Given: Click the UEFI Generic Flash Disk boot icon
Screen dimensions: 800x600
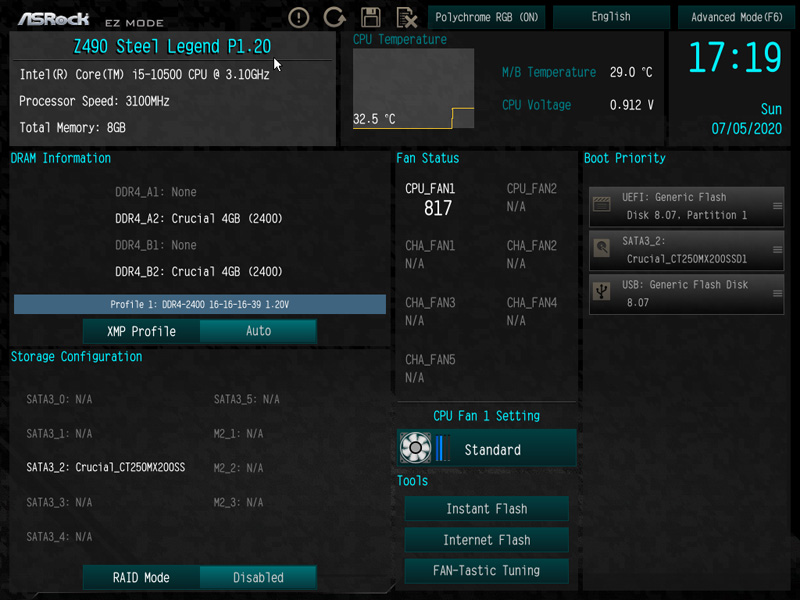Looking at the screenshot, I should (601, 204).
